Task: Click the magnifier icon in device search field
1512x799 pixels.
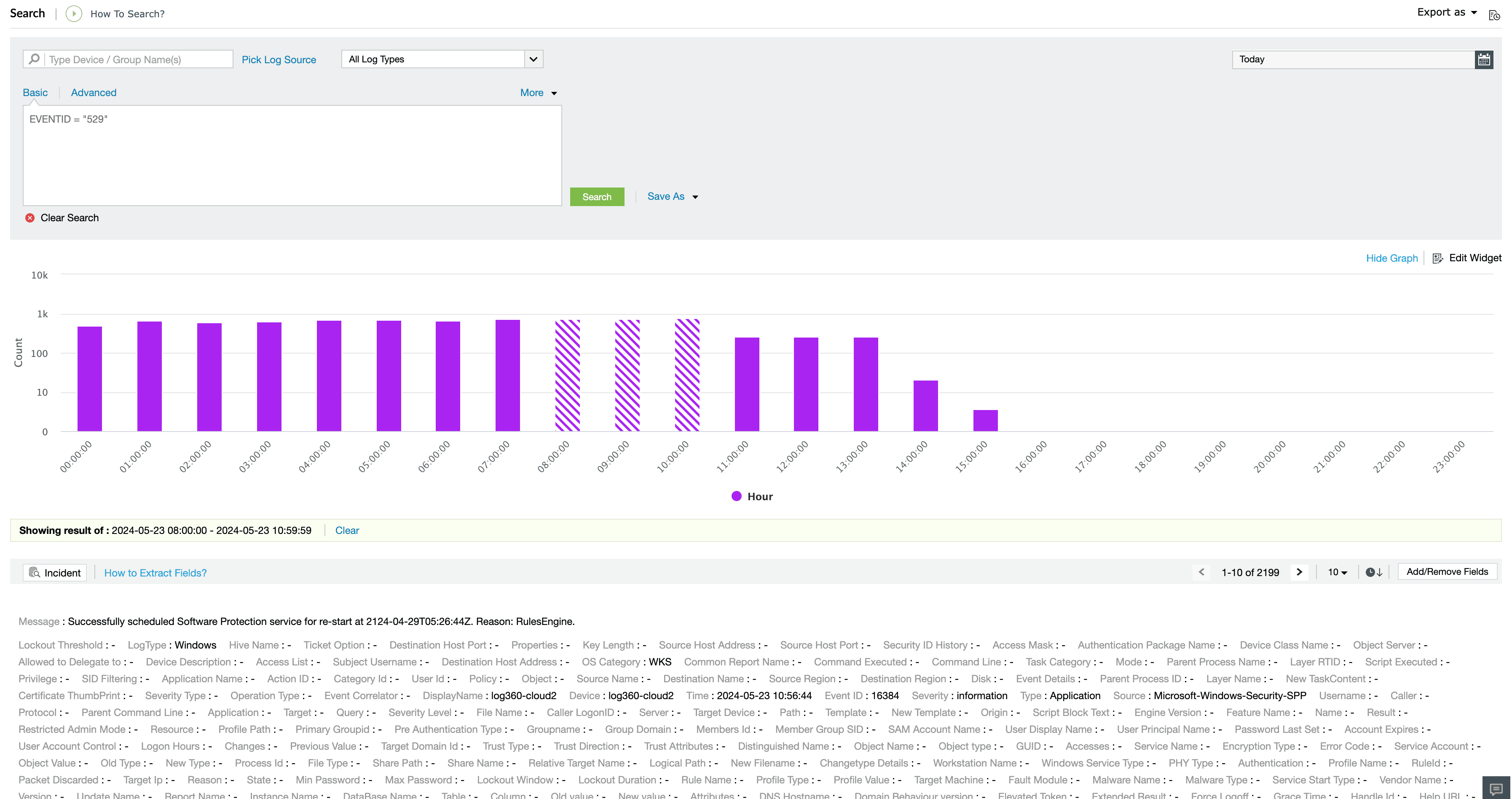Action: tap(34, 59)
